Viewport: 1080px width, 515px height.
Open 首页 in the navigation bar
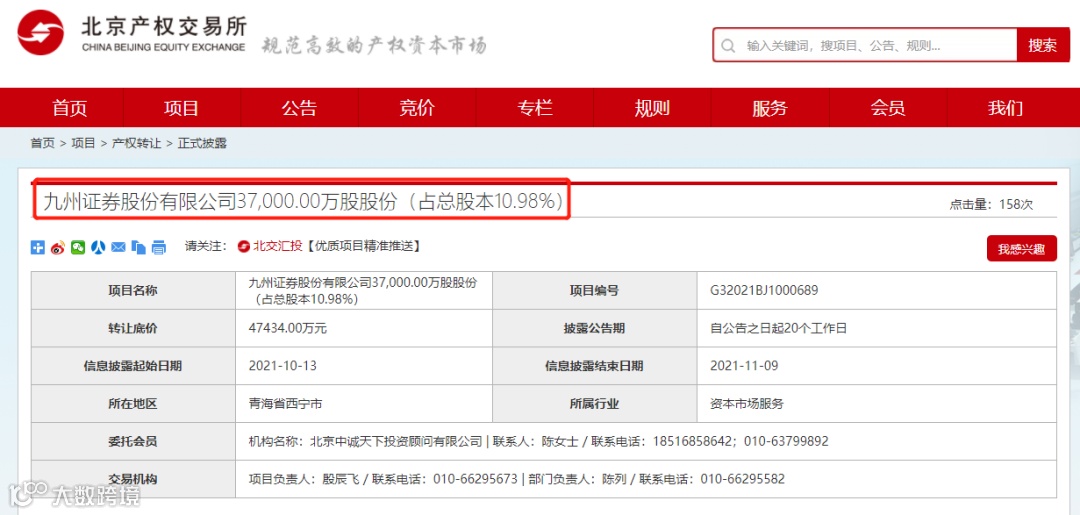click(x=70, y=108)
